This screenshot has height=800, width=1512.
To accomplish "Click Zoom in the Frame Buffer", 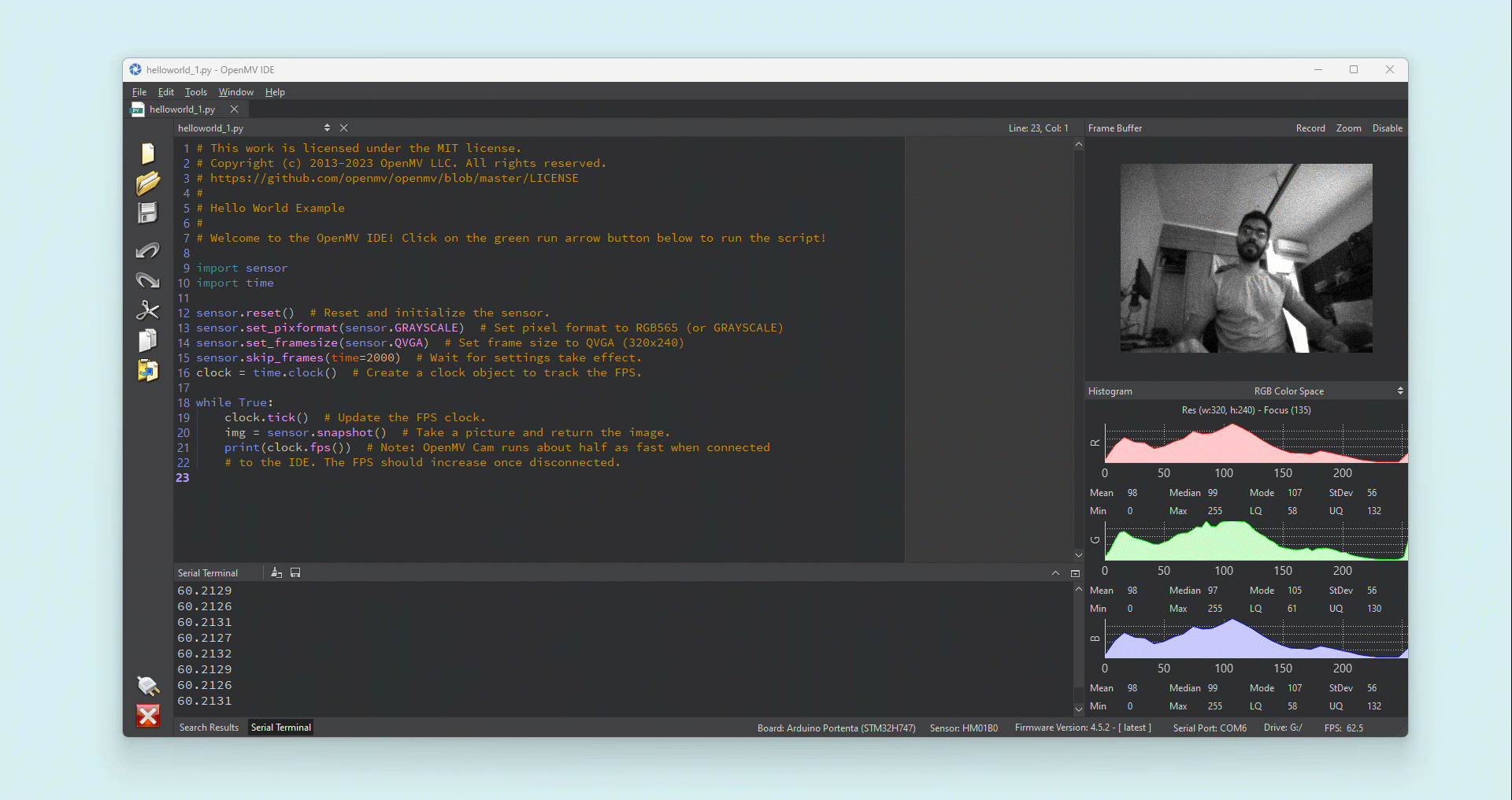I will click(x=1348, y=128).
